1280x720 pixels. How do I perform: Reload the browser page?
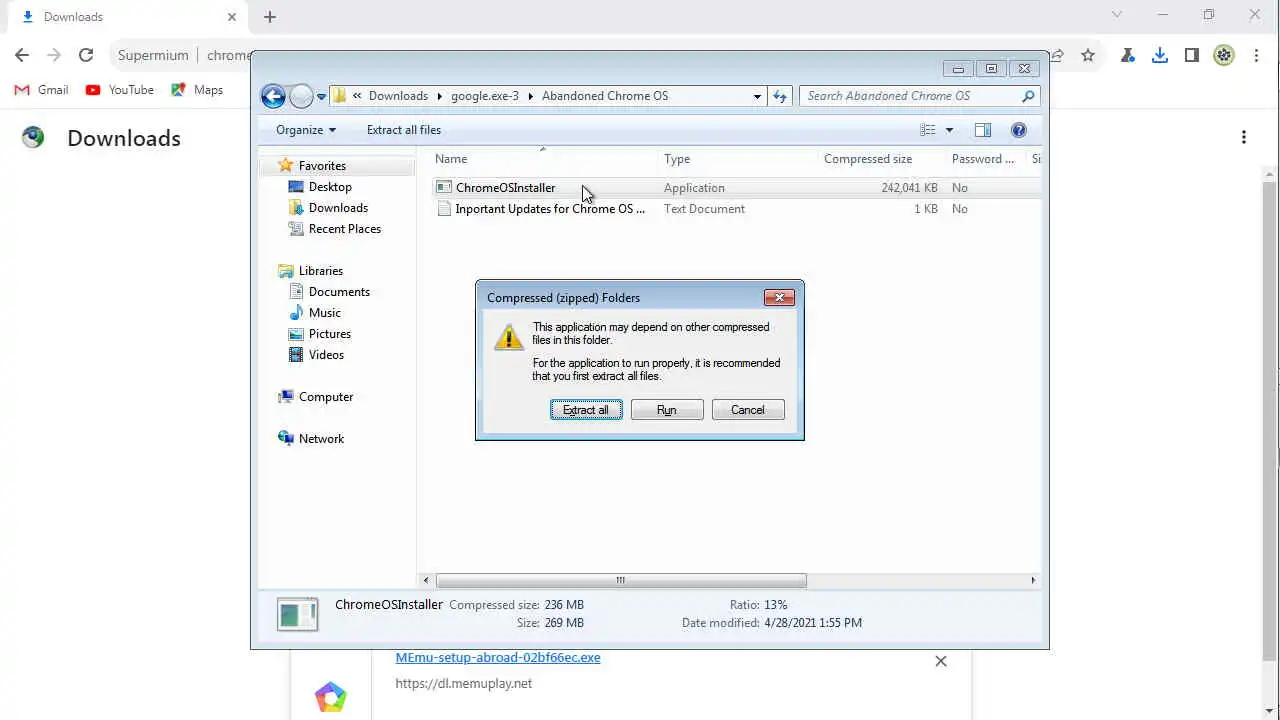[x=86, y=55]
